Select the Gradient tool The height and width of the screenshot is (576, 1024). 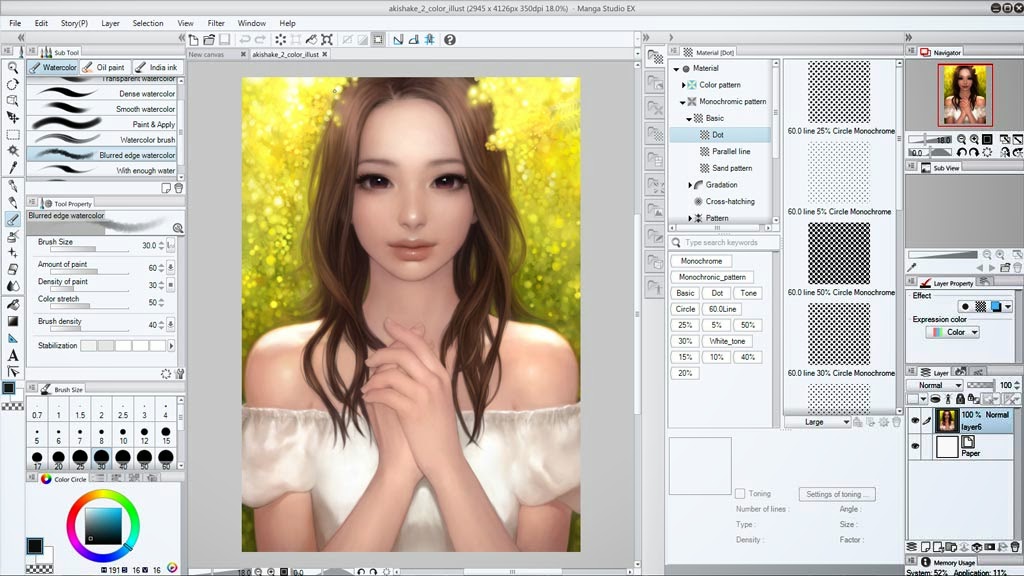[12, 321]
